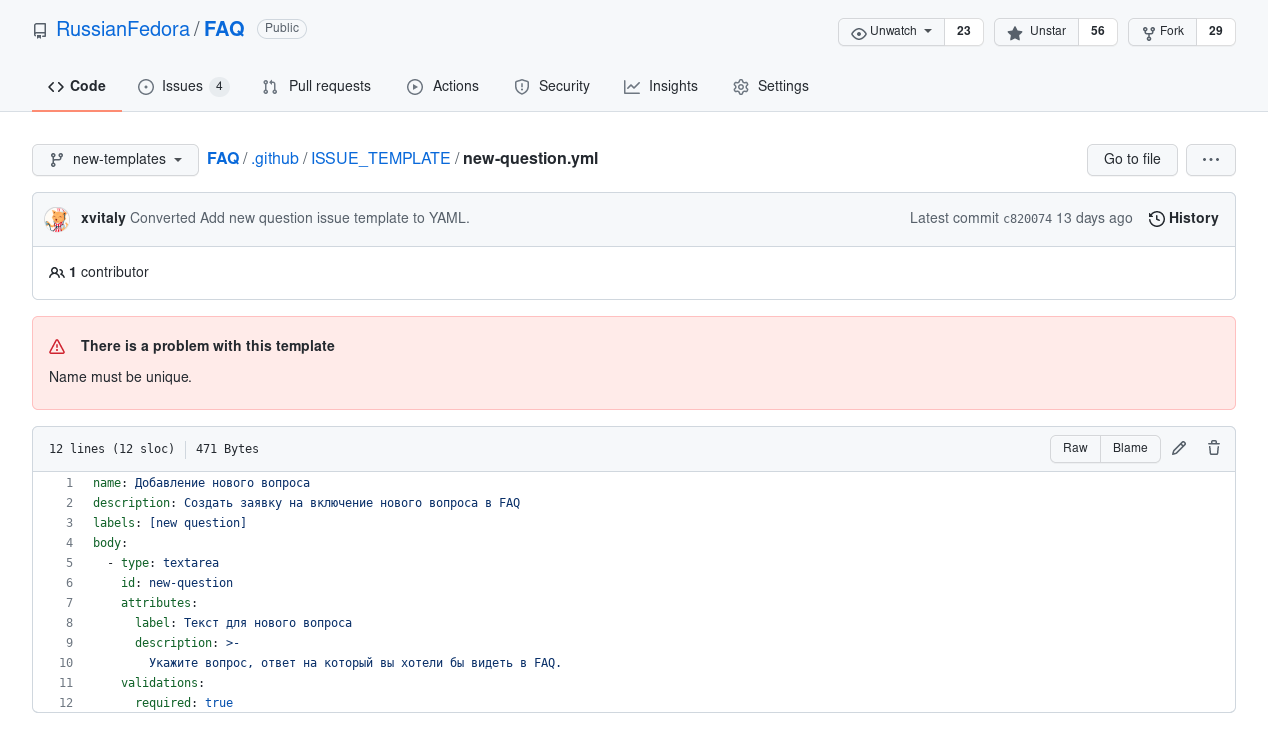1268x736 pixels.
Task: Select the Code tab
Action: [x=77, y=87]
